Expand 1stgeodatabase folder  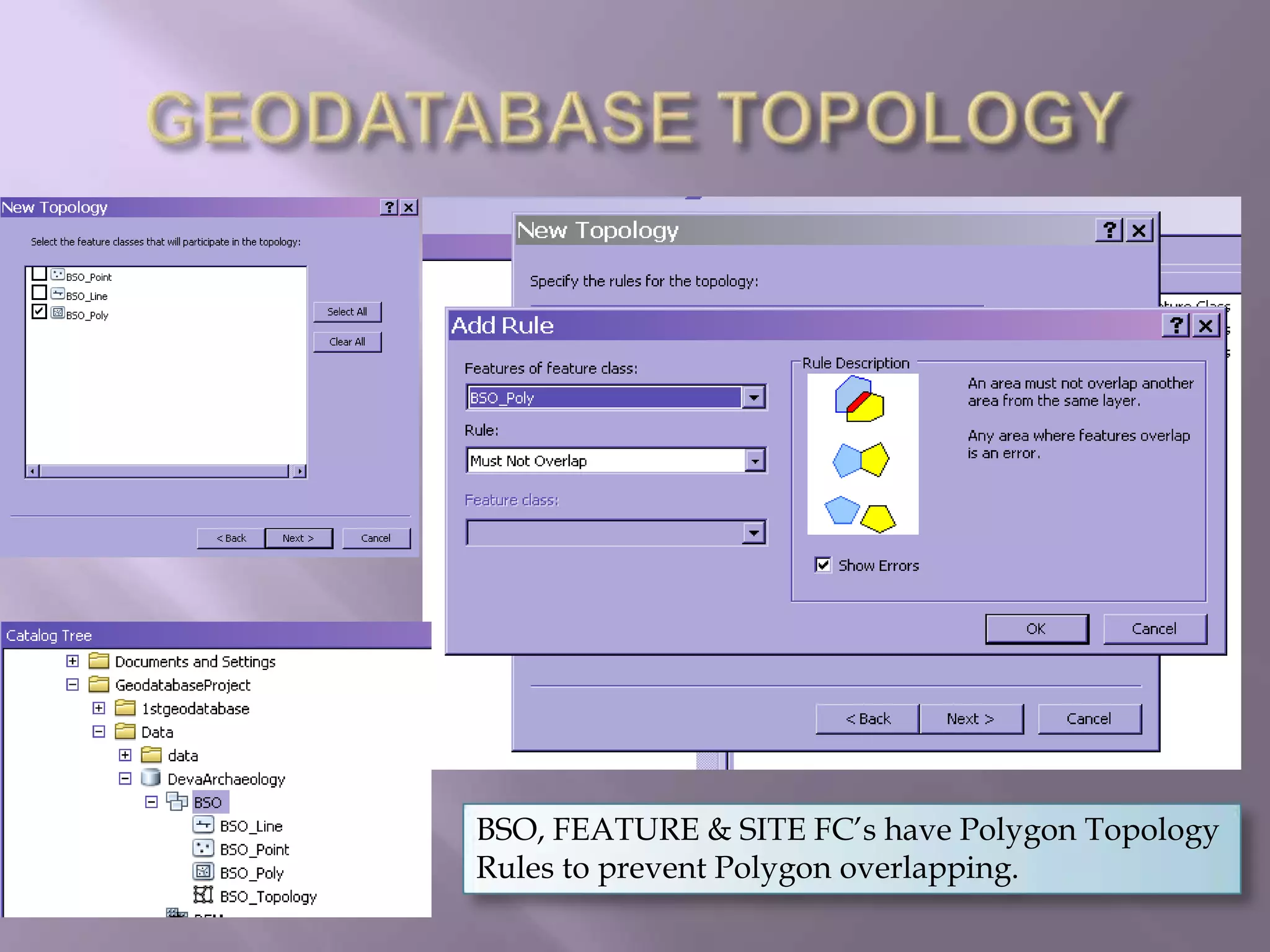[x=99, y=708]
